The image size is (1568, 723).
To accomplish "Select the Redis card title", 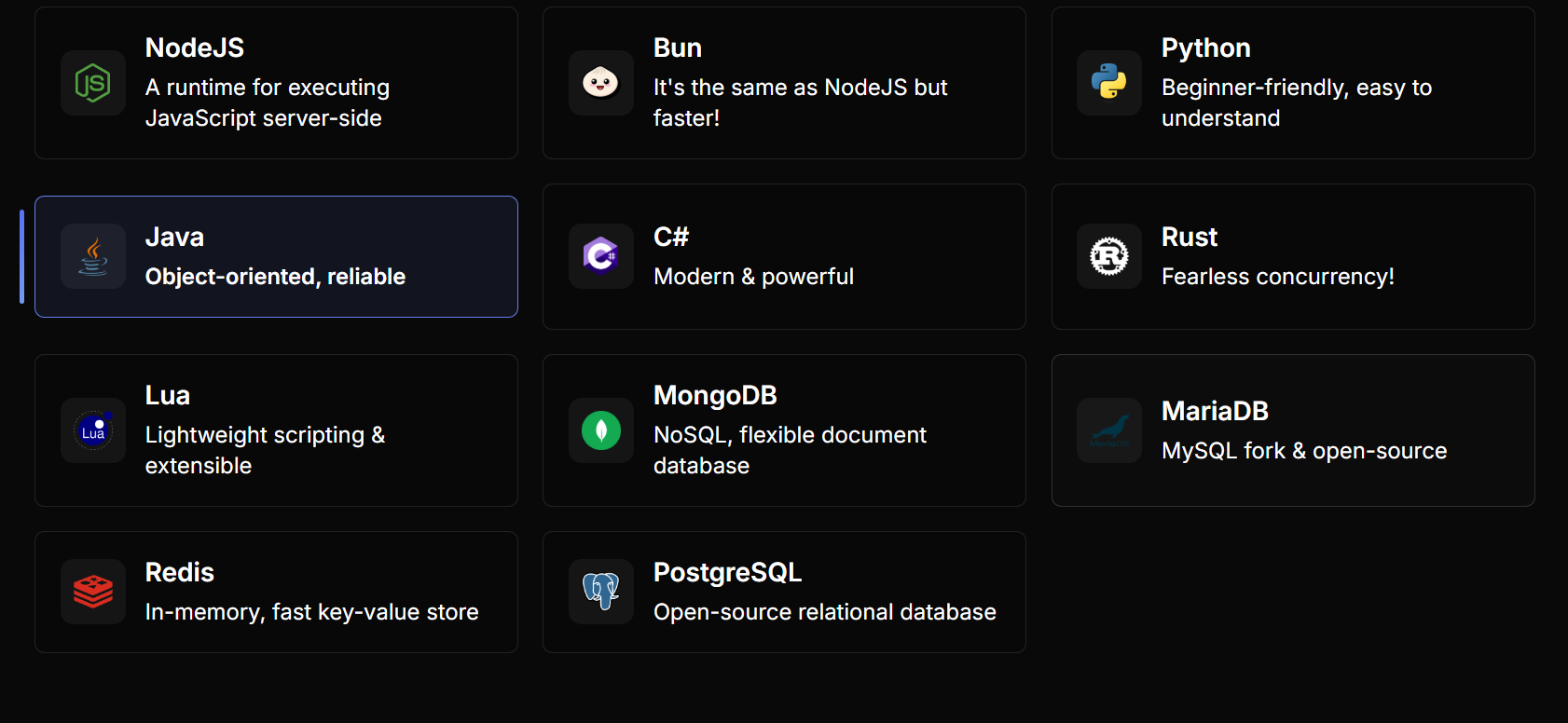I will click(x=180, y=572).
